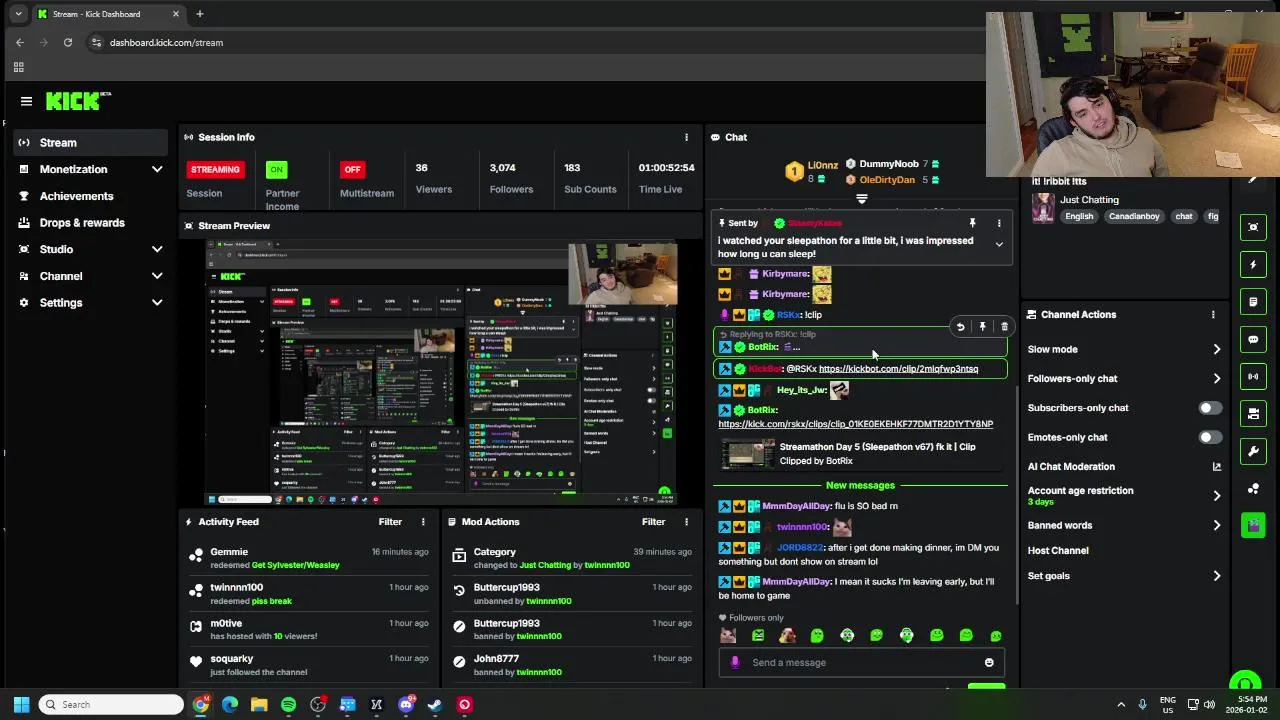The height and width of the screenshot is (720, 1280).
Task: Open the kickbot.com clip link
Action: point(898,369)
